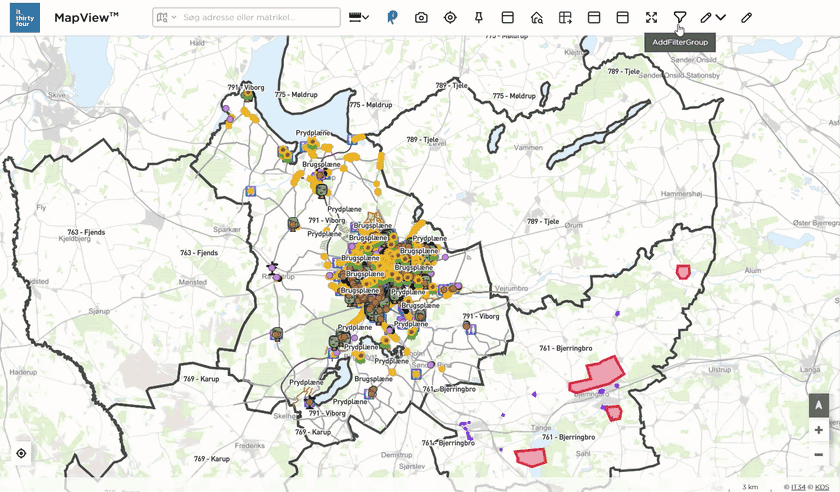
Task: Select the small red polygon near Alum
Action: pos(682,272)
